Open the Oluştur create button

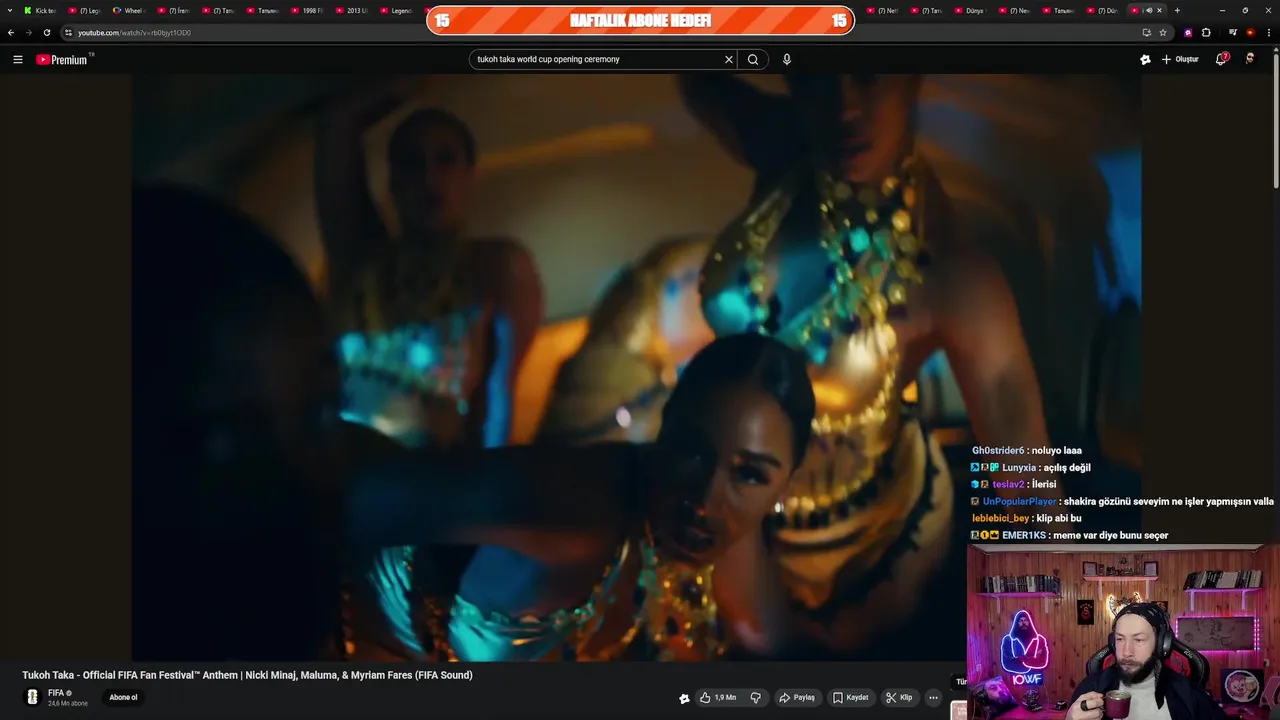(1180, 59)
